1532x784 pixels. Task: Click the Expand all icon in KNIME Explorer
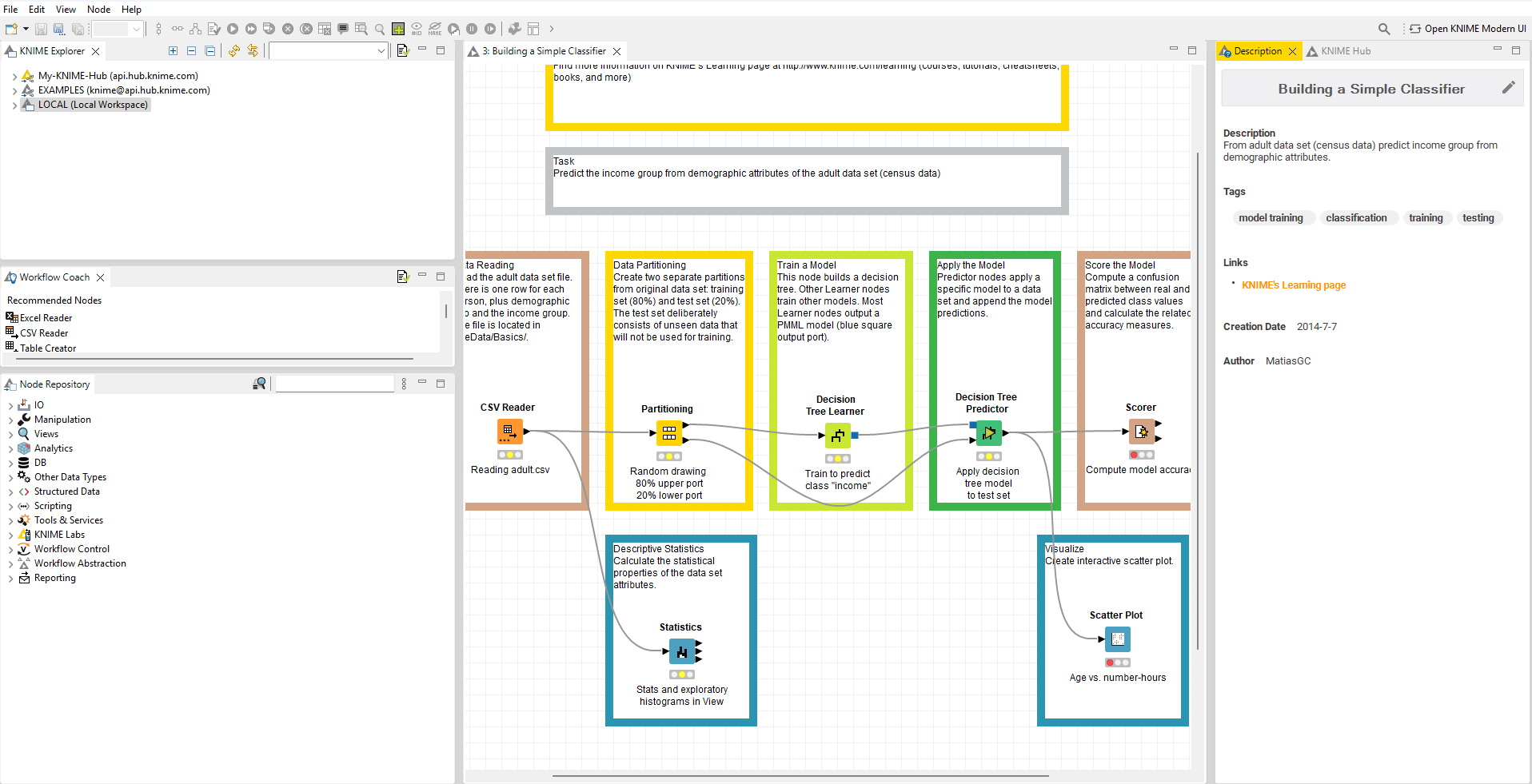[173, 51]
